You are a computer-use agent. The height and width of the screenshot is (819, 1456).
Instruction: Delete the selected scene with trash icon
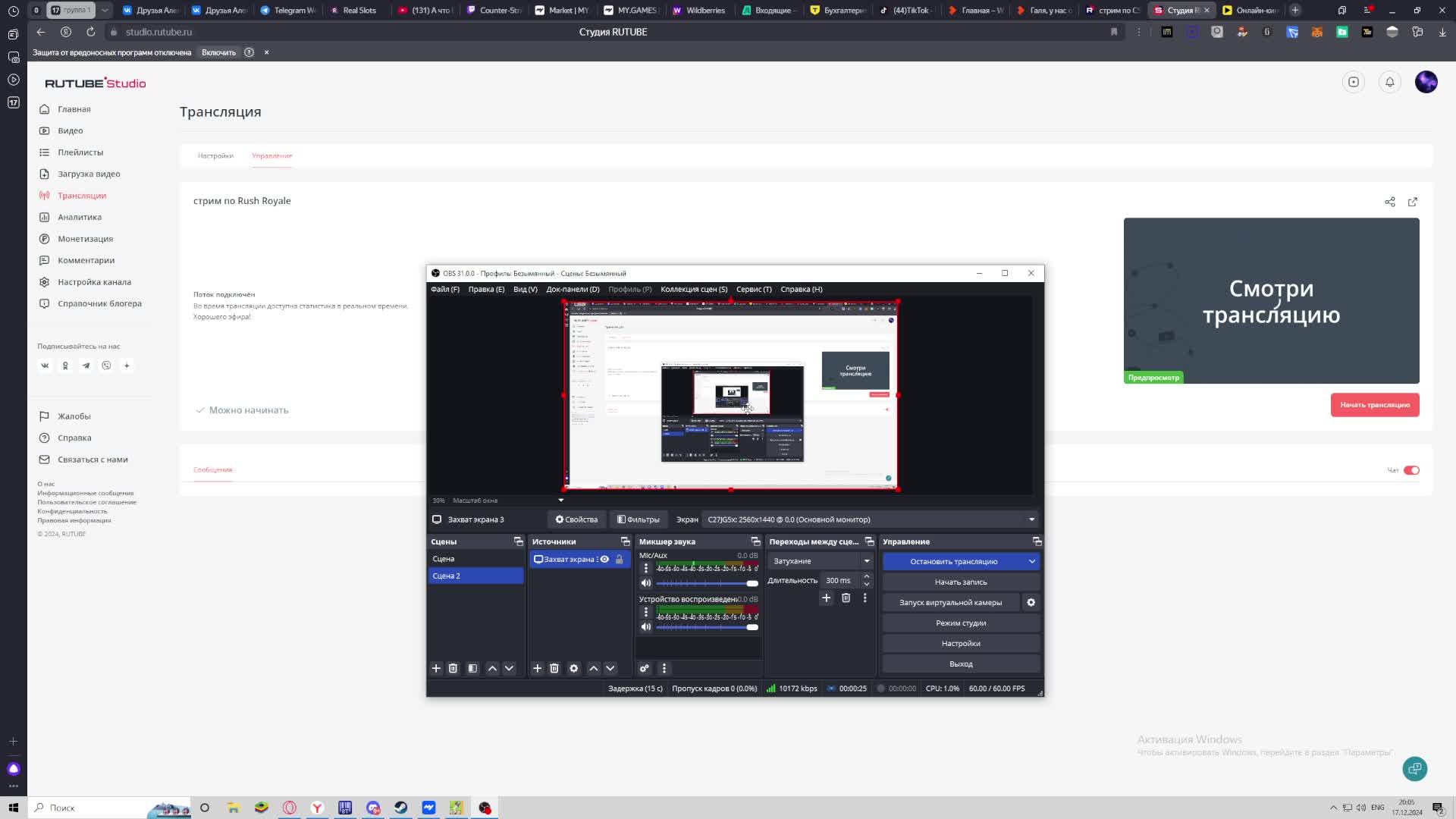pyautogui.click(x=453, y=668)
